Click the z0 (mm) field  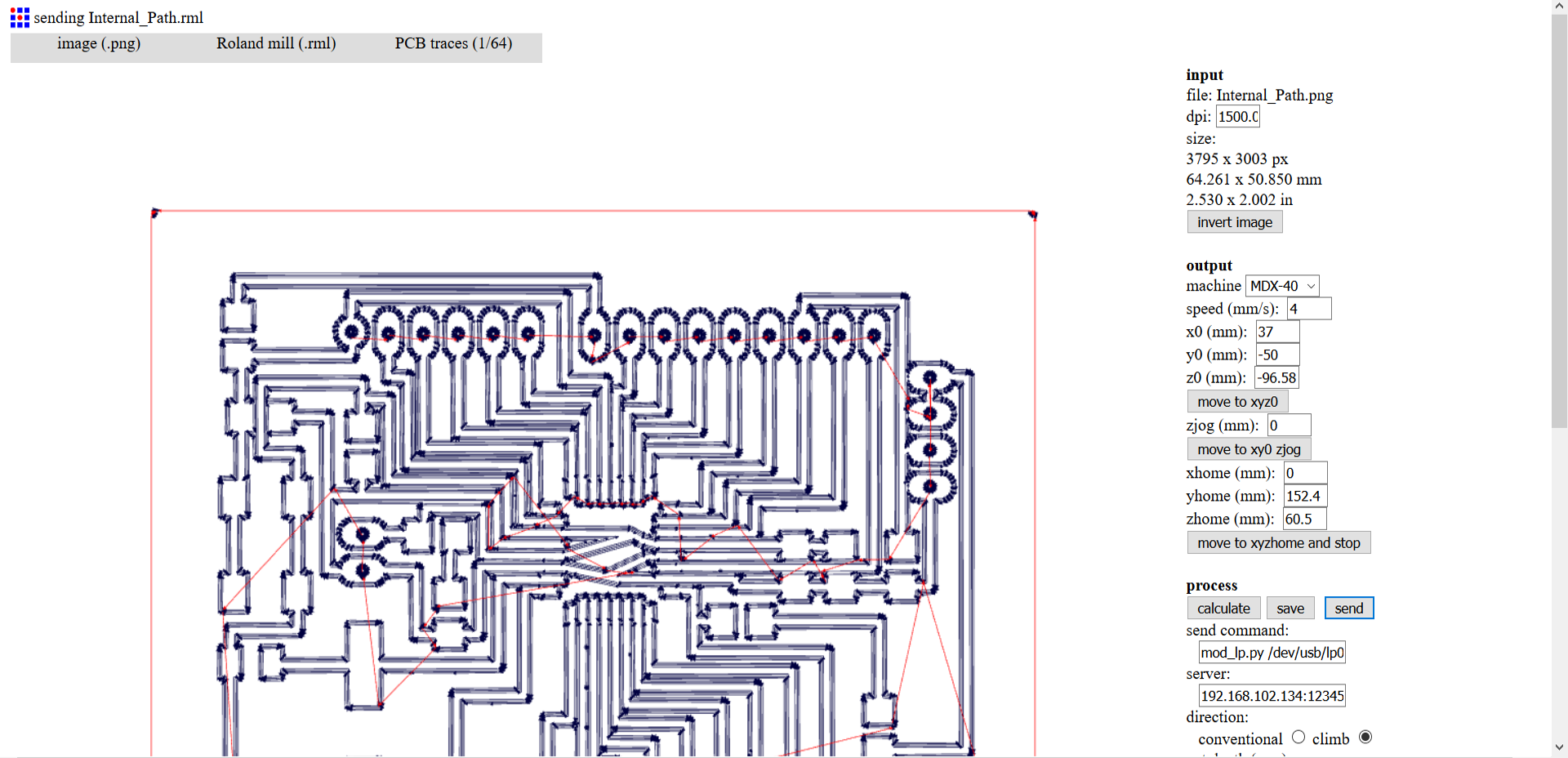pos(1276,377)
